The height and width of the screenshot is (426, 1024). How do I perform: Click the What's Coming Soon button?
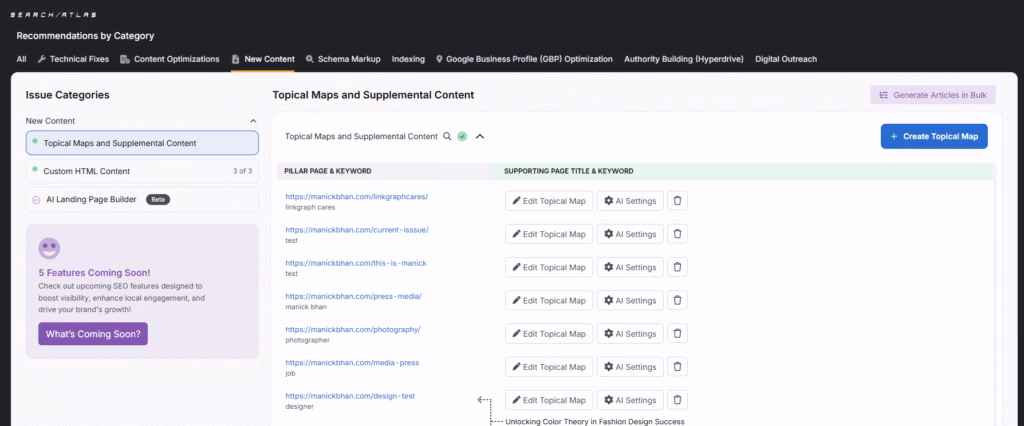(93, 333)
